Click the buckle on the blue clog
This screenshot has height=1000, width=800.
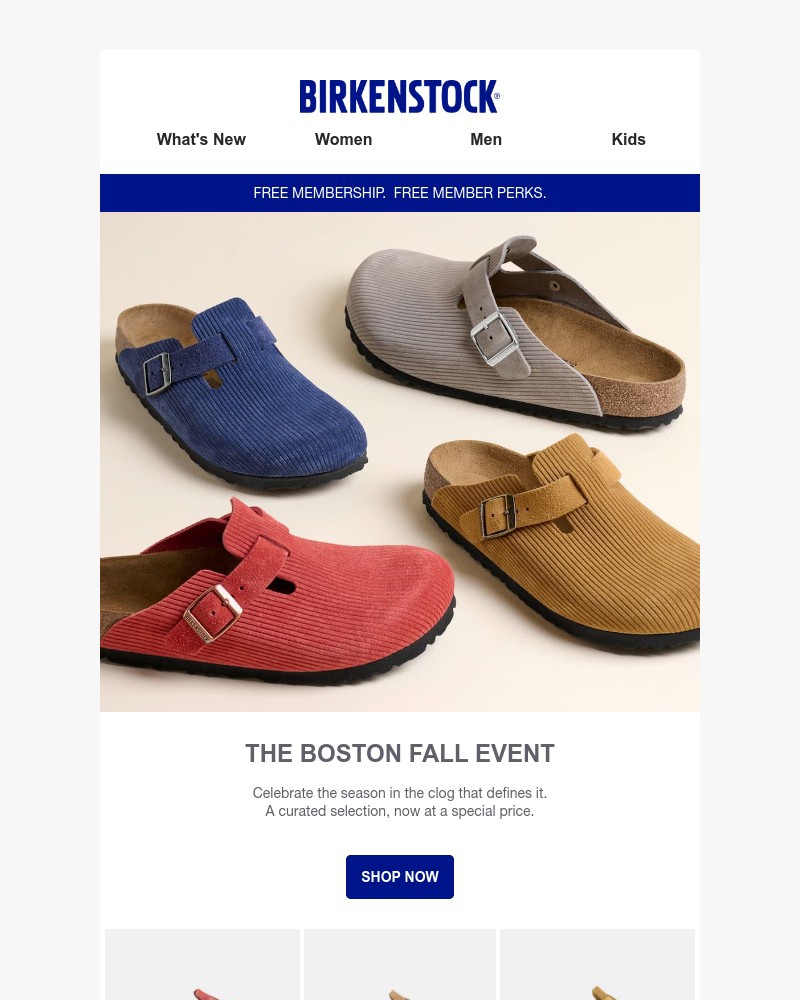(157, 374)
